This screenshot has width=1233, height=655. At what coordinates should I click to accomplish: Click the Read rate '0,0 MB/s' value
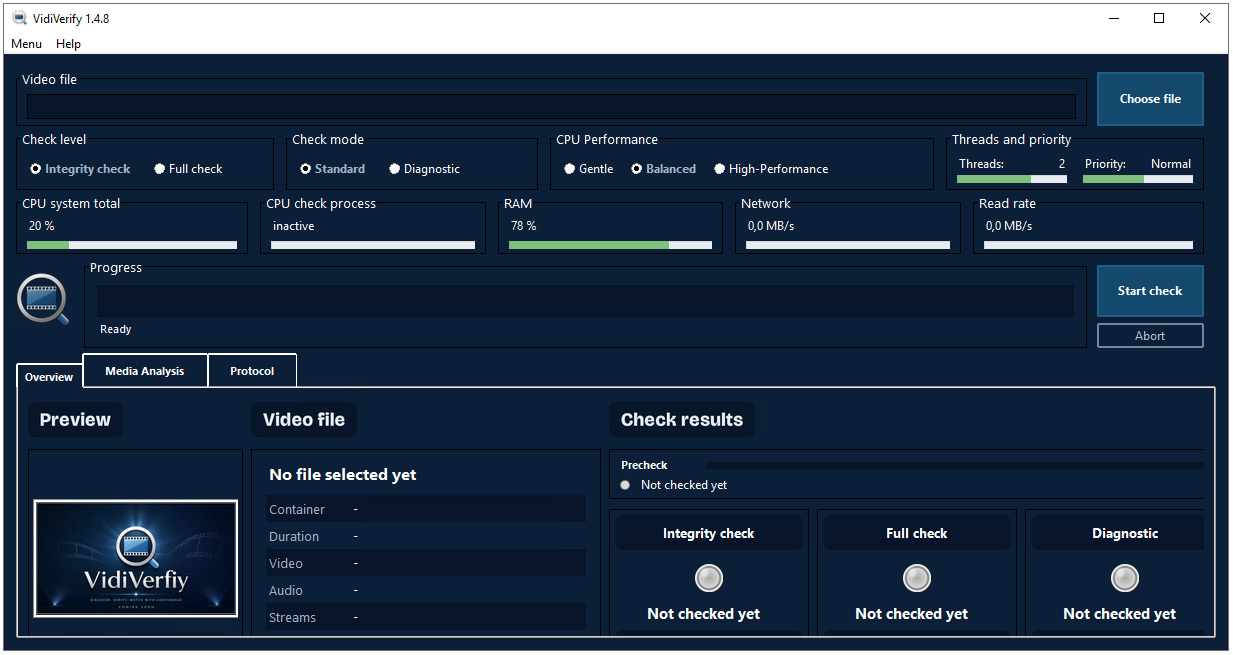(x=1009, y=226)
